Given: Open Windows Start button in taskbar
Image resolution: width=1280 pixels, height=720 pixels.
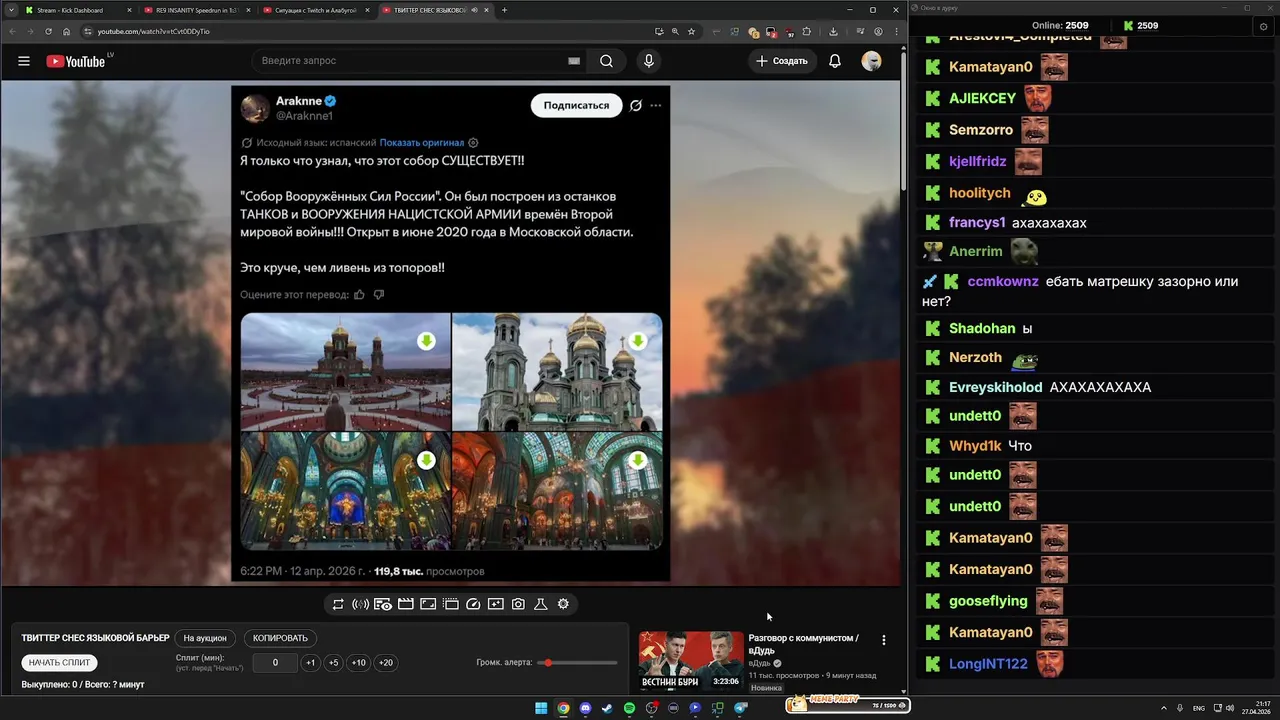Looking at the screenshot, I should click(541, 708).
